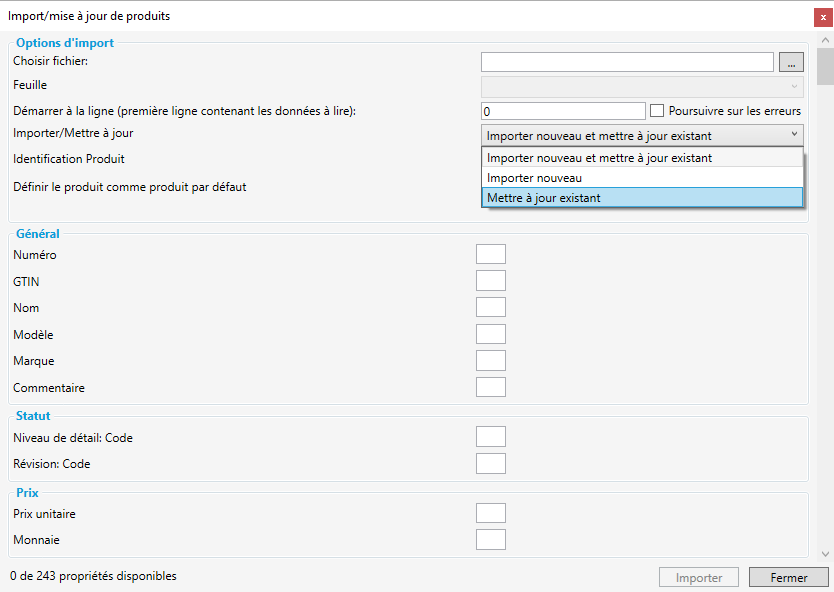Viewport: 834px width, 592px height.
Task: Select 'Importer nouveau et mettre à jour existant' list item
Action: [642, 158]
